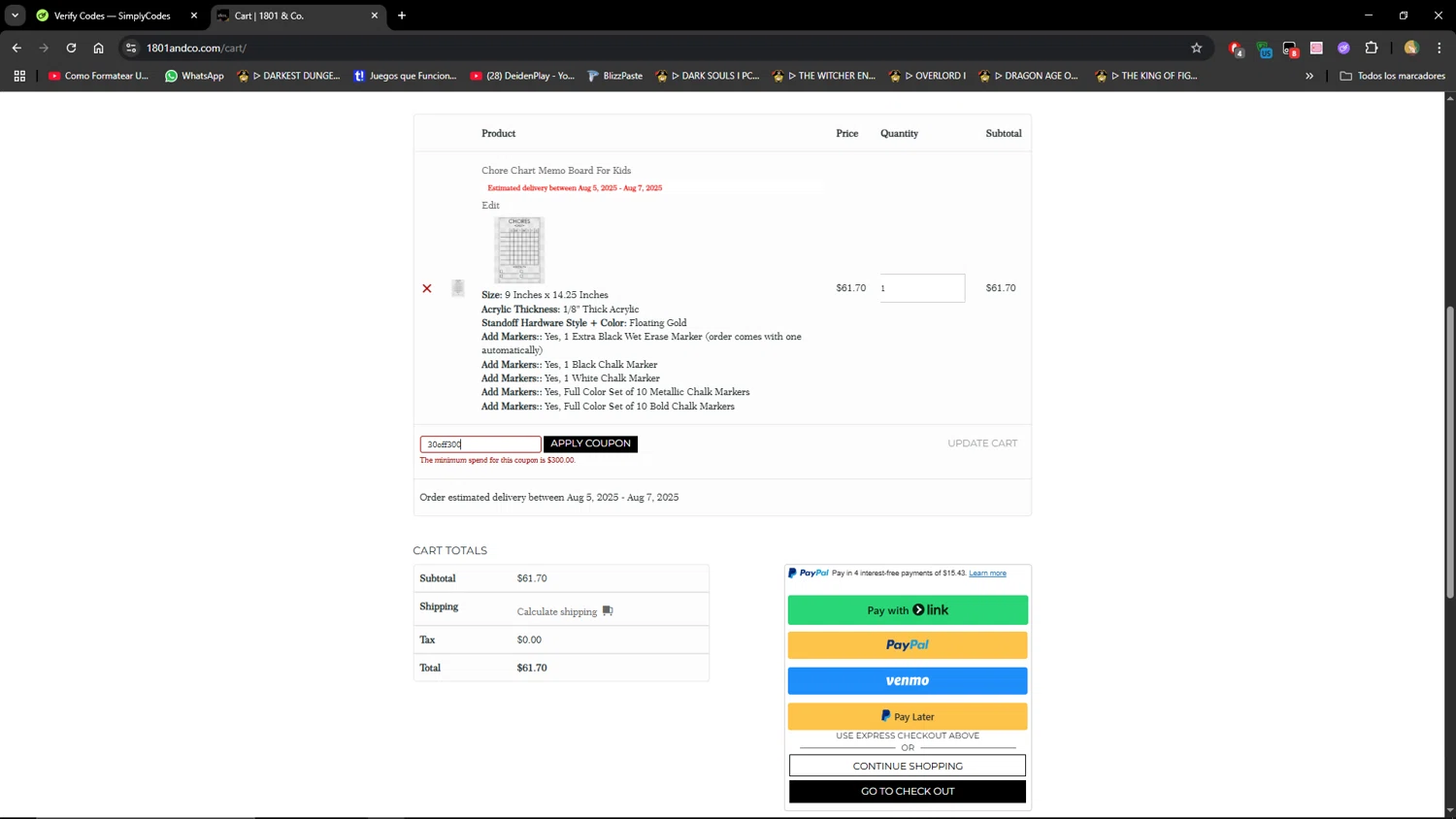Select the Cart | 1801 & Co. tab
The image size is (1456, 819).
296,16
